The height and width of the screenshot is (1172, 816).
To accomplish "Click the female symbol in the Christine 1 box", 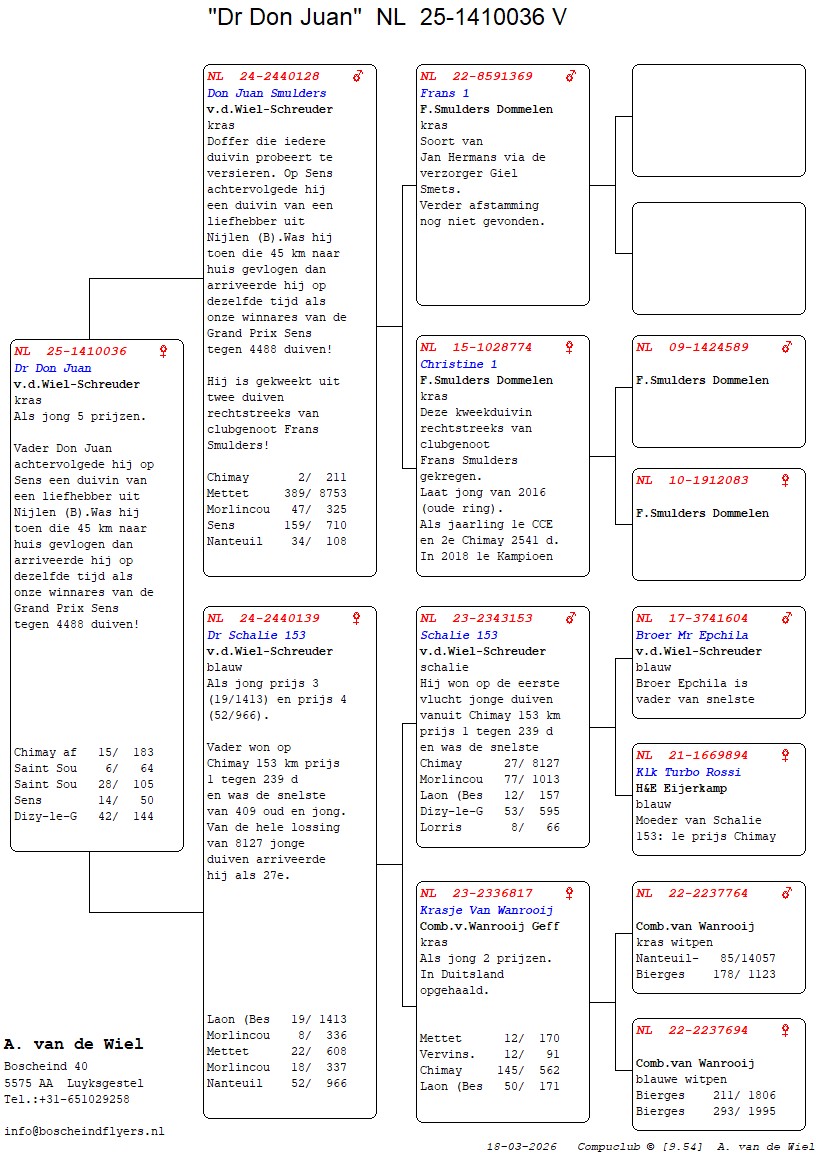I will [570, 347].
